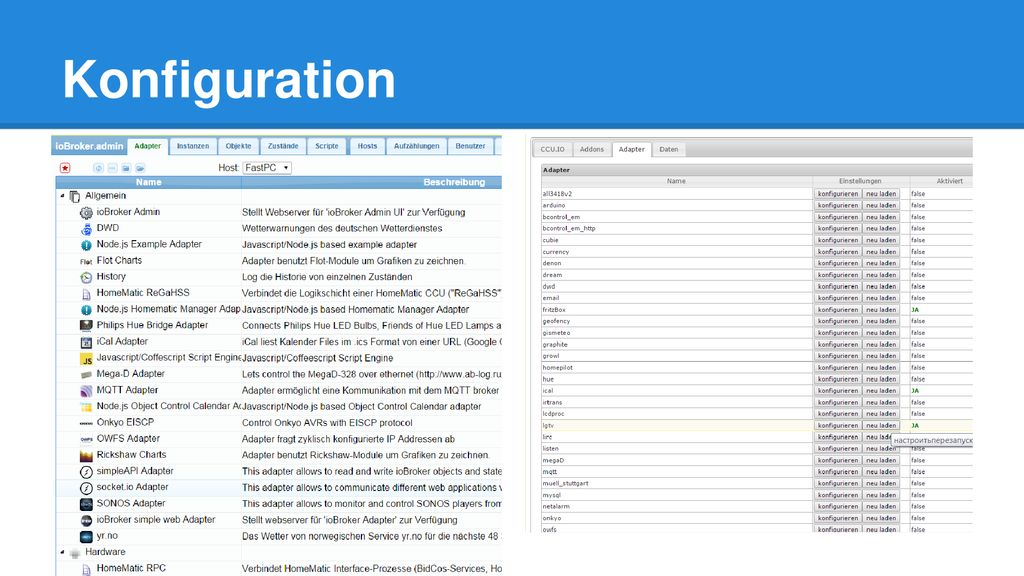
Task: Switch to the Daten tab
Action: 669,150
